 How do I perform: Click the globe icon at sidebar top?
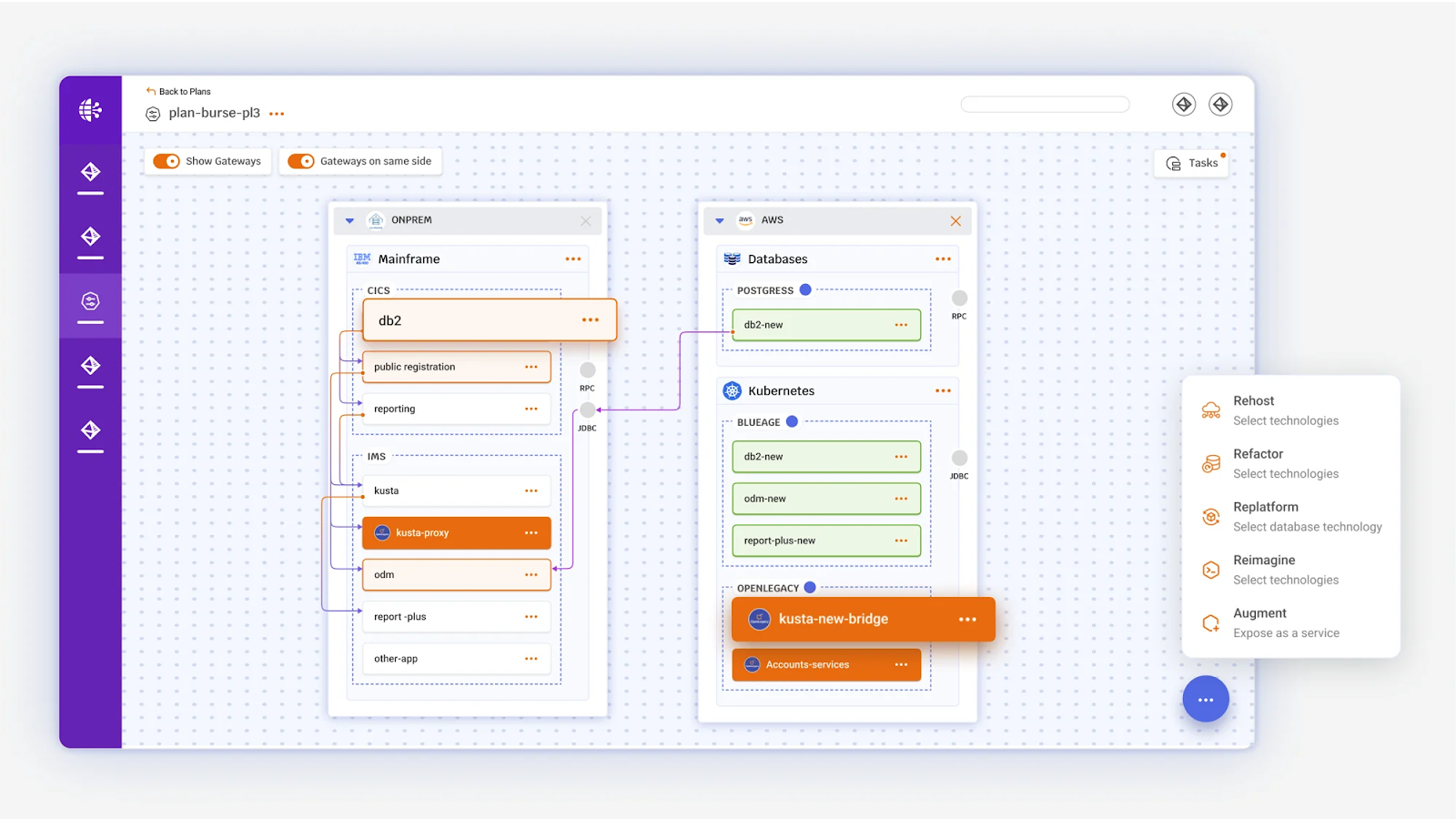tap(88, 109)
